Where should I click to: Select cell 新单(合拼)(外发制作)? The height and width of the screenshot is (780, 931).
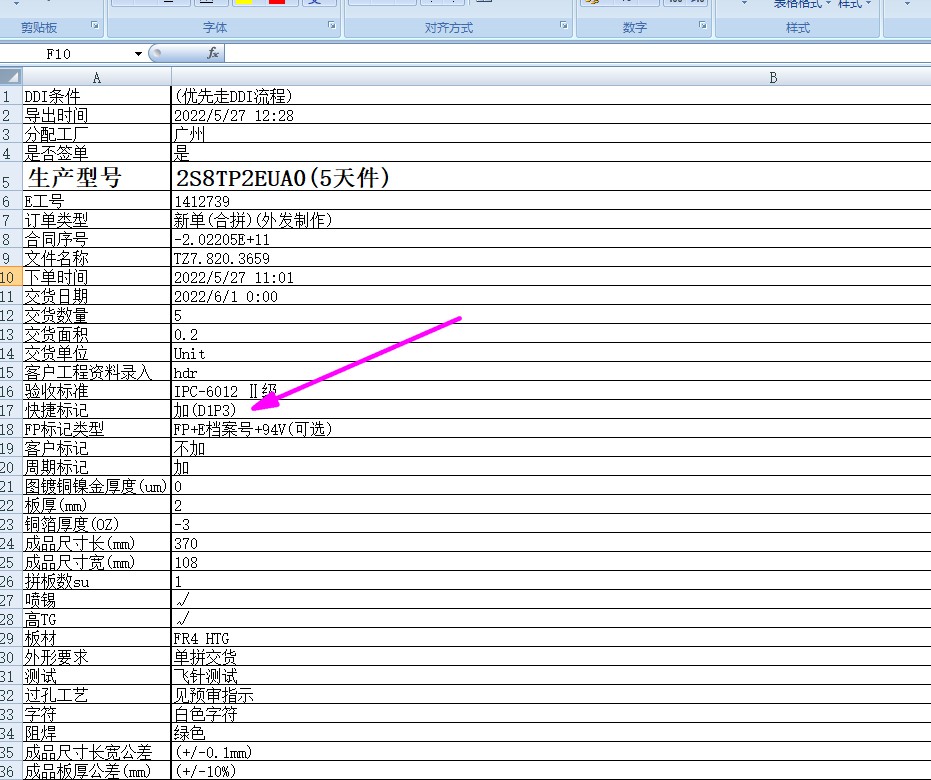pos(551,220)
